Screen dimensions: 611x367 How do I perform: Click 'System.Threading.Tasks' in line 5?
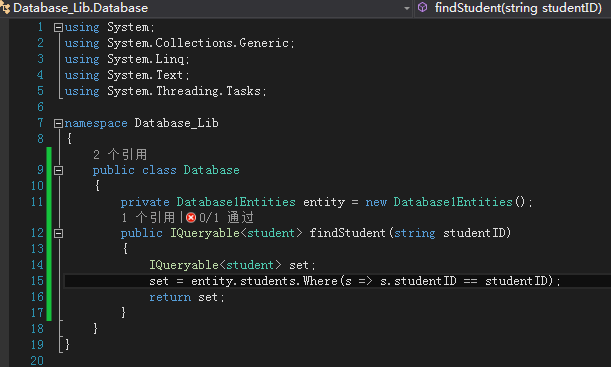coord(184,91)
